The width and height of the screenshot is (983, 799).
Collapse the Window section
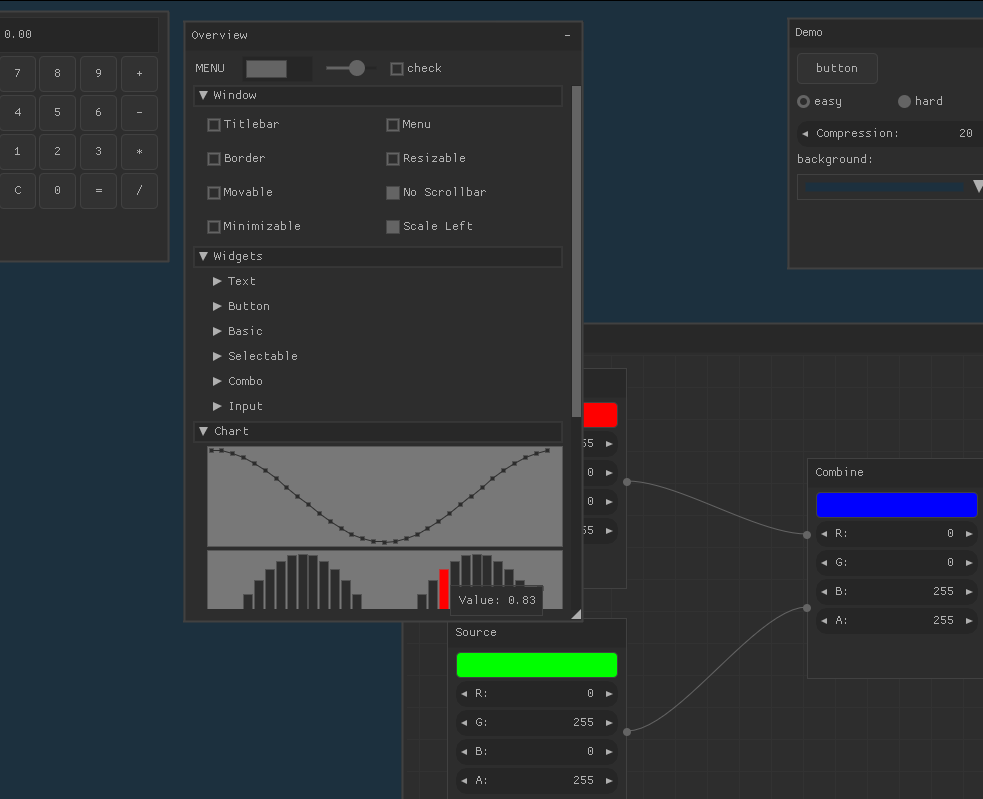pyautogui.click(x=204, y=96)
